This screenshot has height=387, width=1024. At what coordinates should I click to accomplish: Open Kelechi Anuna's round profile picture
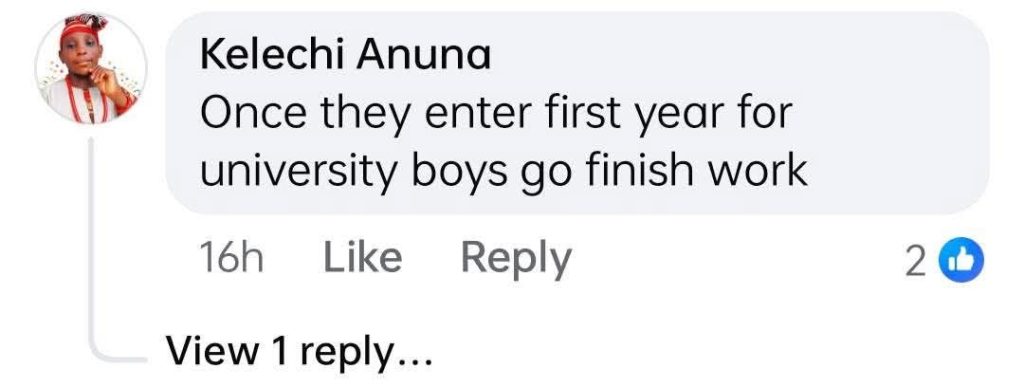point(91,69)
